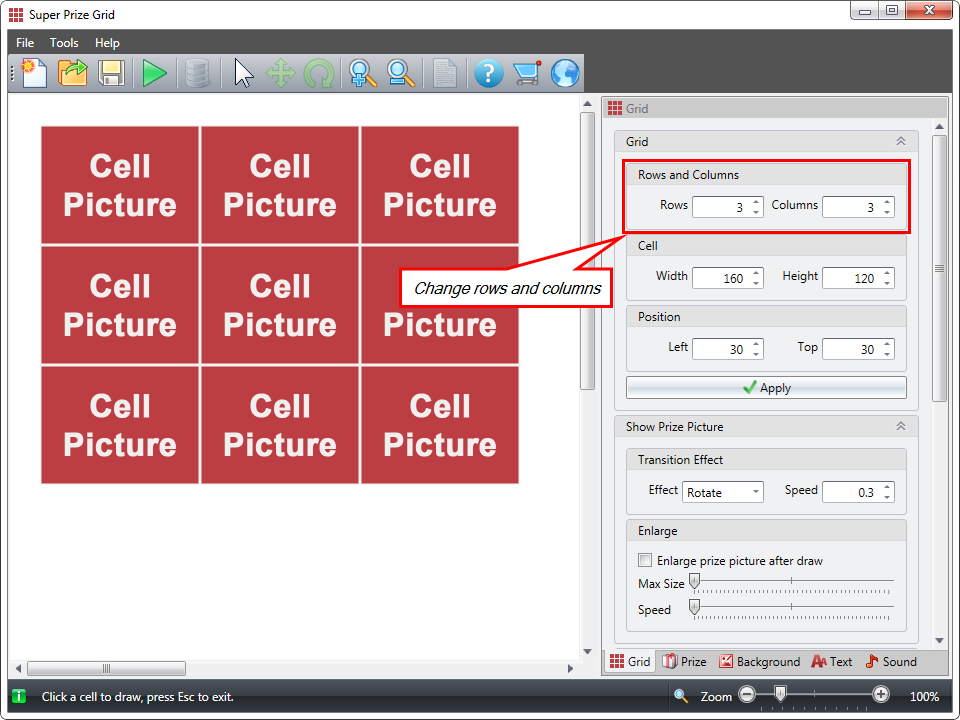
Task: Open the Tools menu
Action: tap(64, 43)
